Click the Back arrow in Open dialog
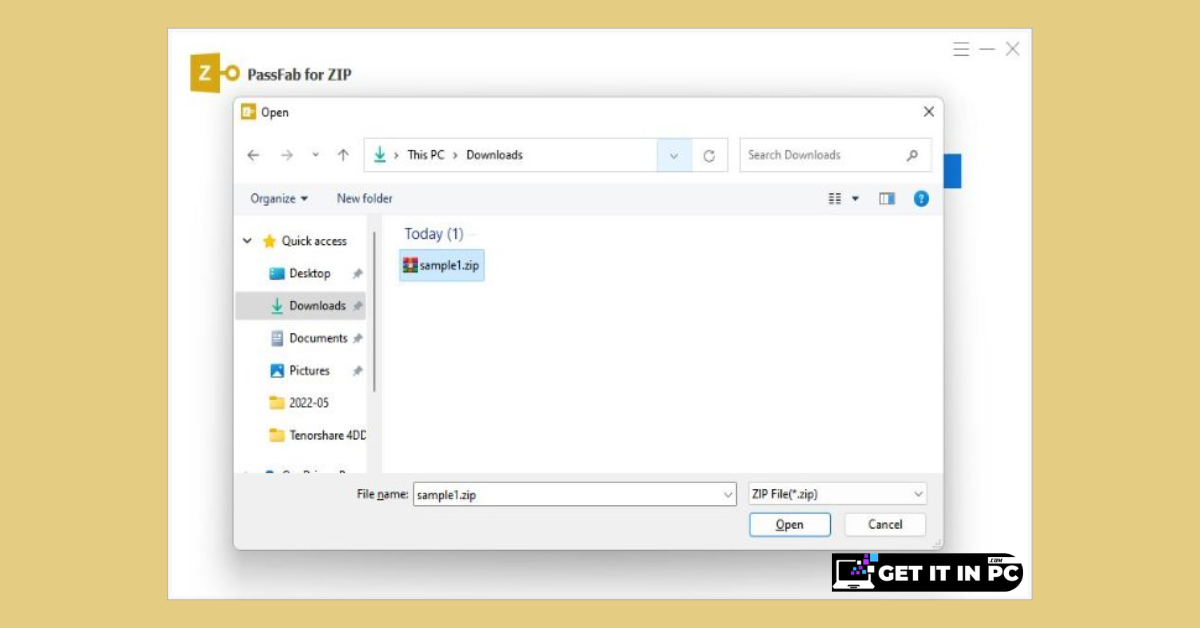 (253, 155)
